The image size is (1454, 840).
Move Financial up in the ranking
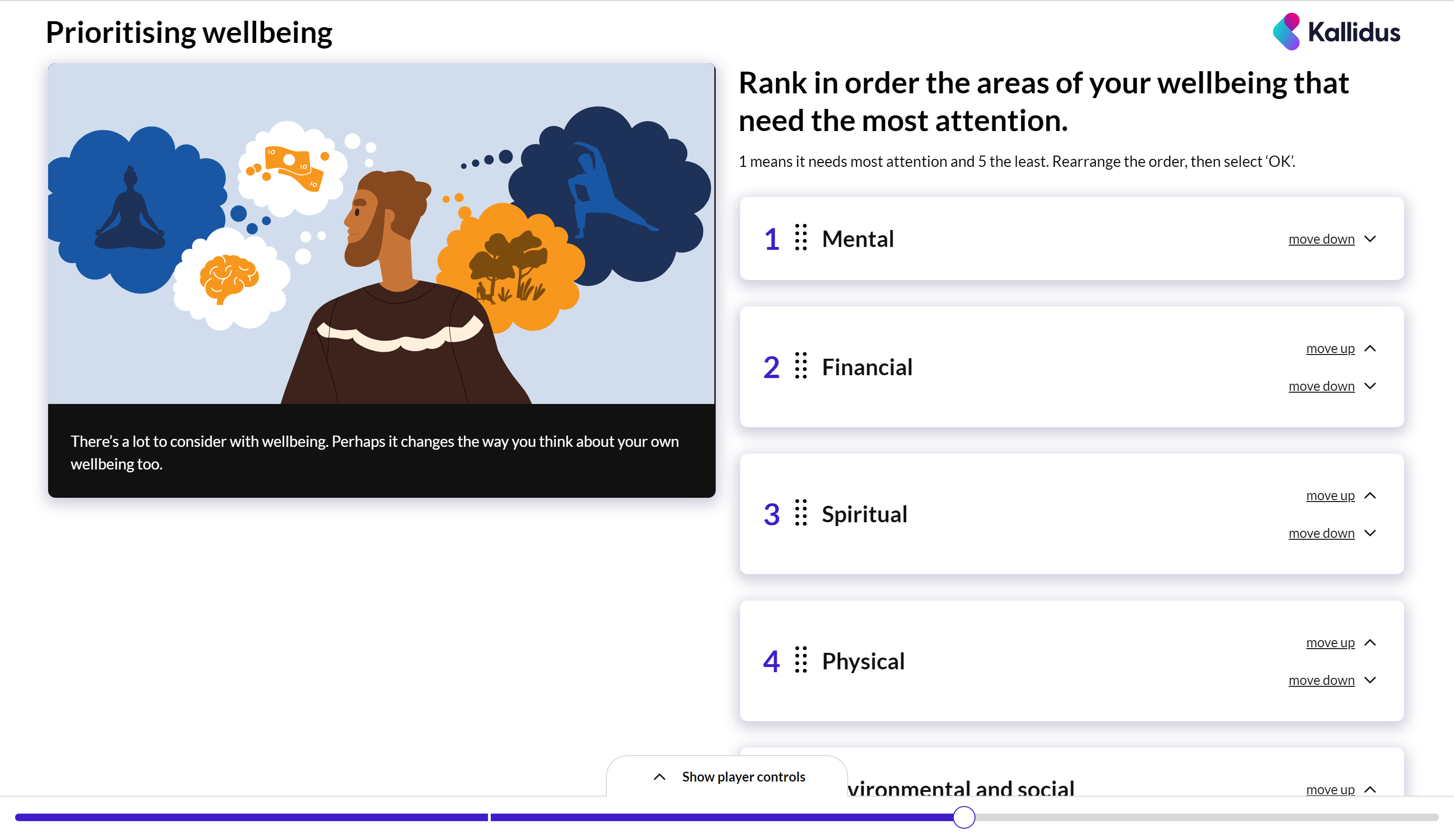click(x=1330, y=348)
